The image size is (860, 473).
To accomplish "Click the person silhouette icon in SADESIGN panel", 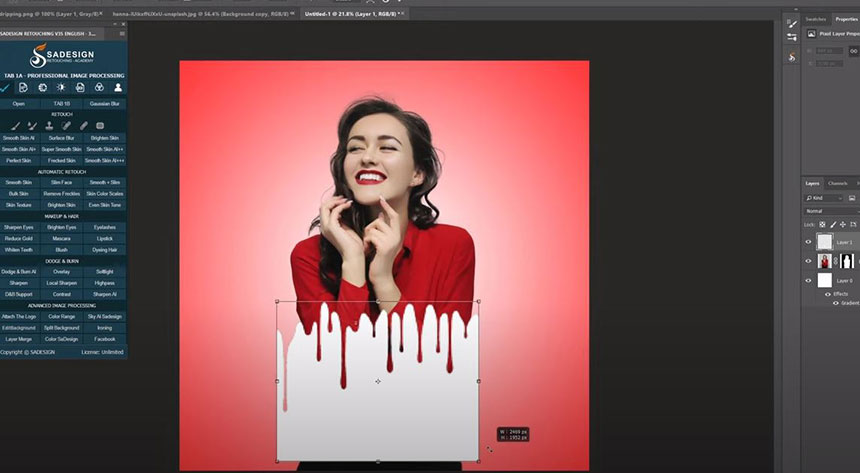I will pyautogui.click(x=118, y=88).
